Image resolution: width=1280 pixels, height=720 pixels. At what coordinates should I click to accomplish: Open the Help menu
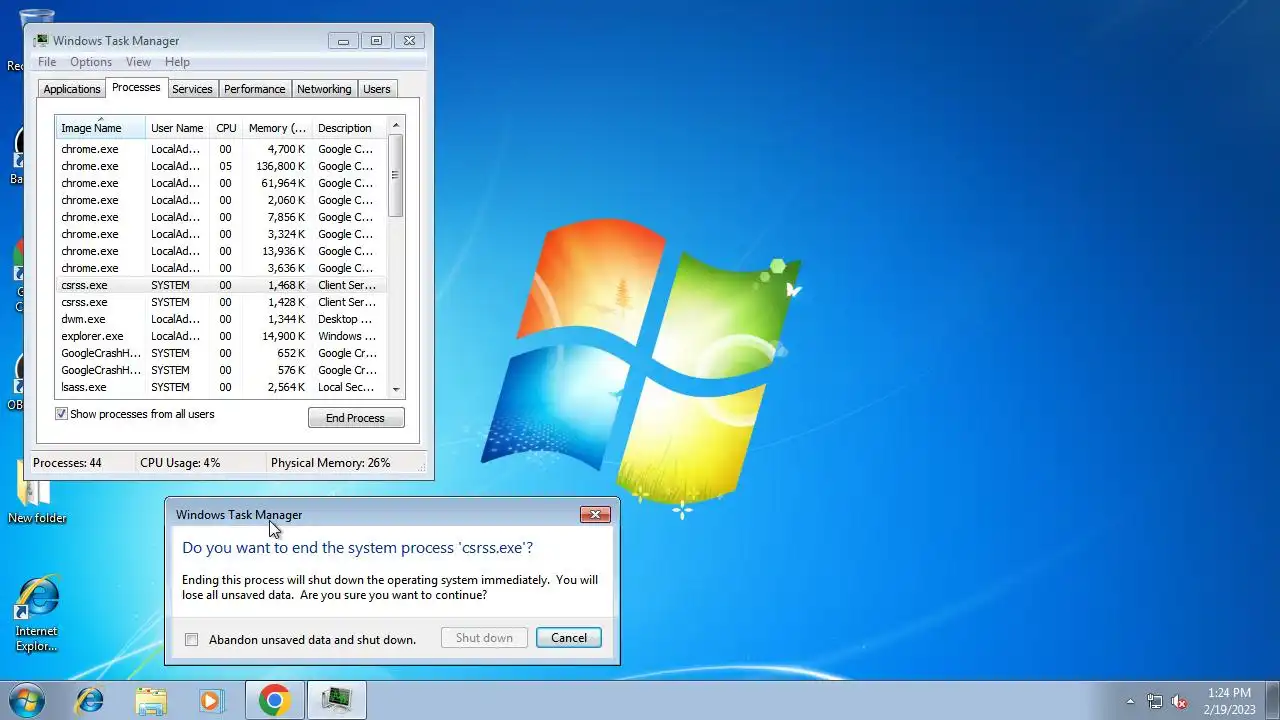[177, 62]
